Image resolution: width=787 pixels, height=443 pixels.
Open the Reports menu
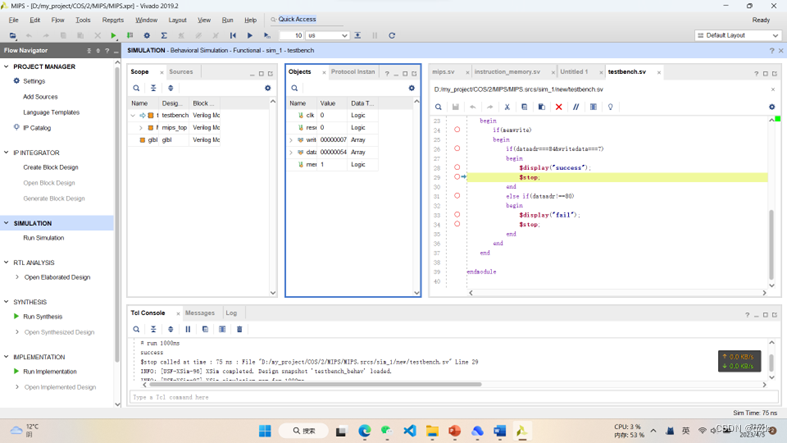(x=112, y=20)
